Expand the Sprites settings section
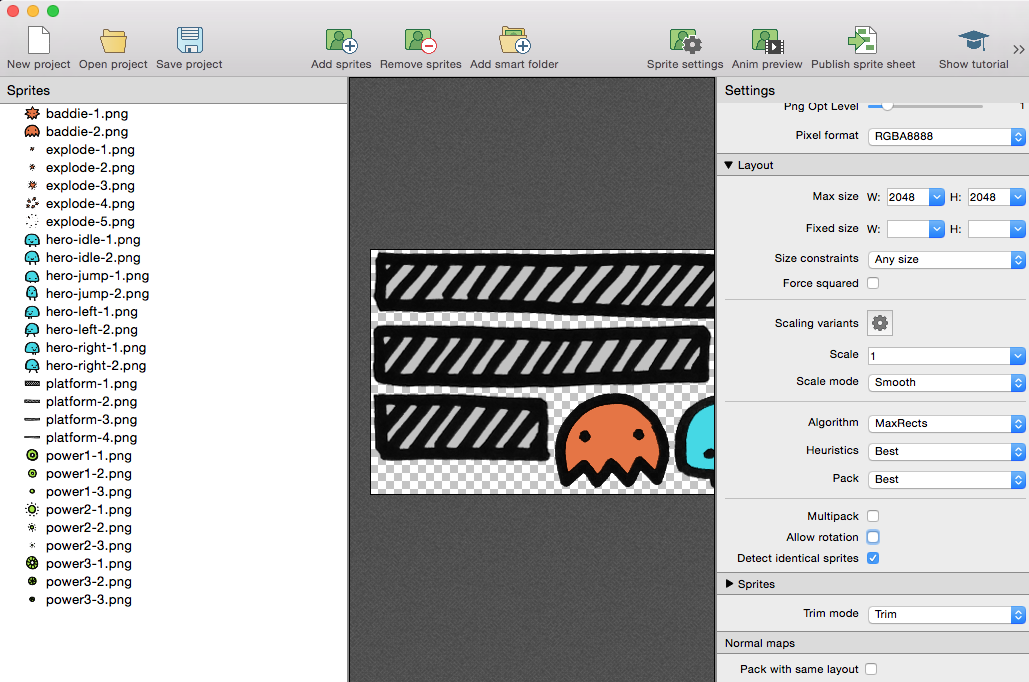The image size is (1029, 682). tap(729, 584)
